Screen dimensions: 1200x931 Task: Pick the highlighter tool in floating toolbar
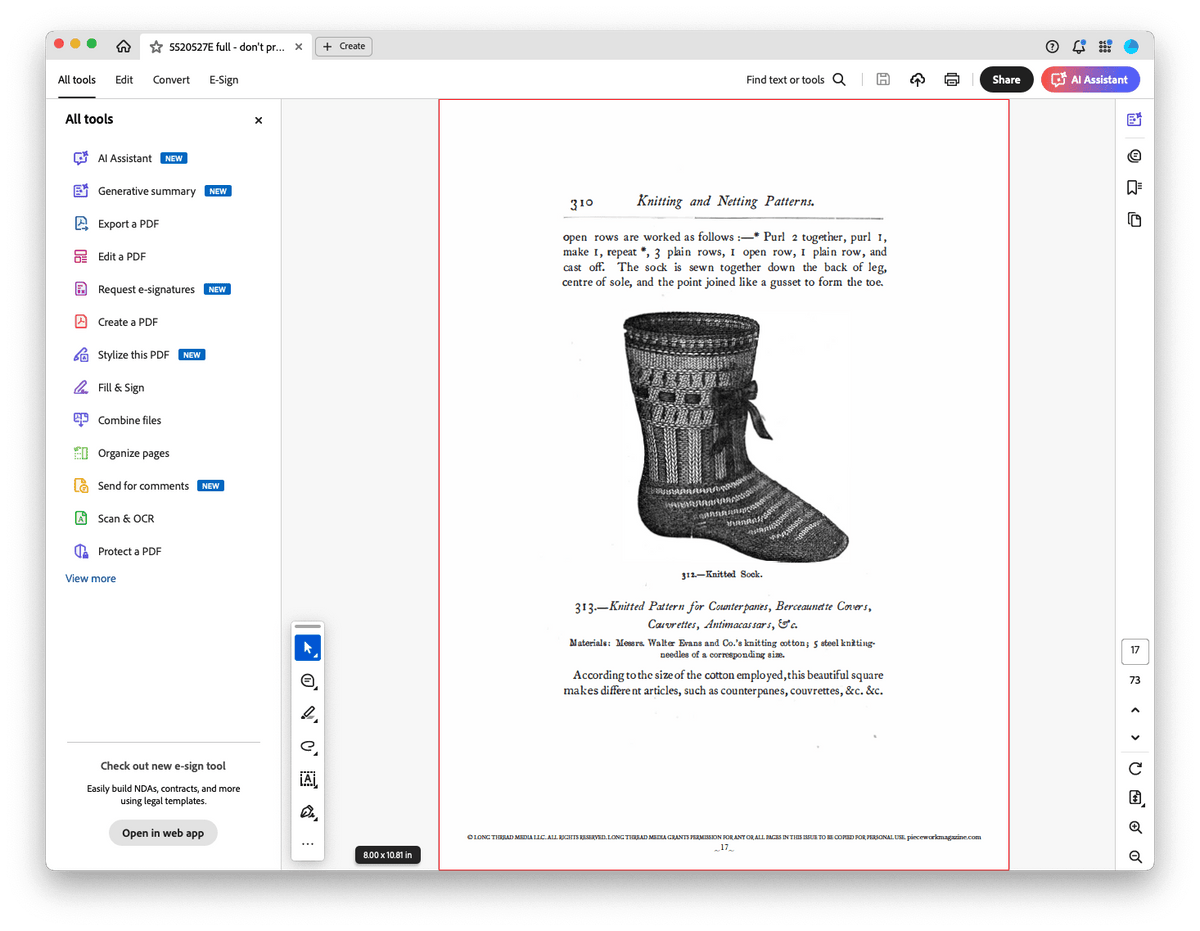point(308,714)
